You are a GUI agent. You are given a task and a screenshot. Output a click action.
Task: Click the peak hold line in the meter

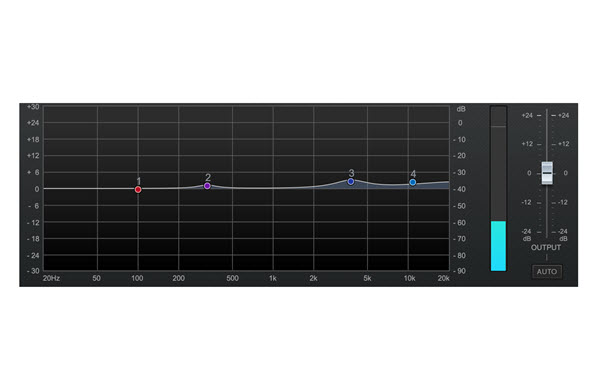pyautogui.click(x=499, y=126)
